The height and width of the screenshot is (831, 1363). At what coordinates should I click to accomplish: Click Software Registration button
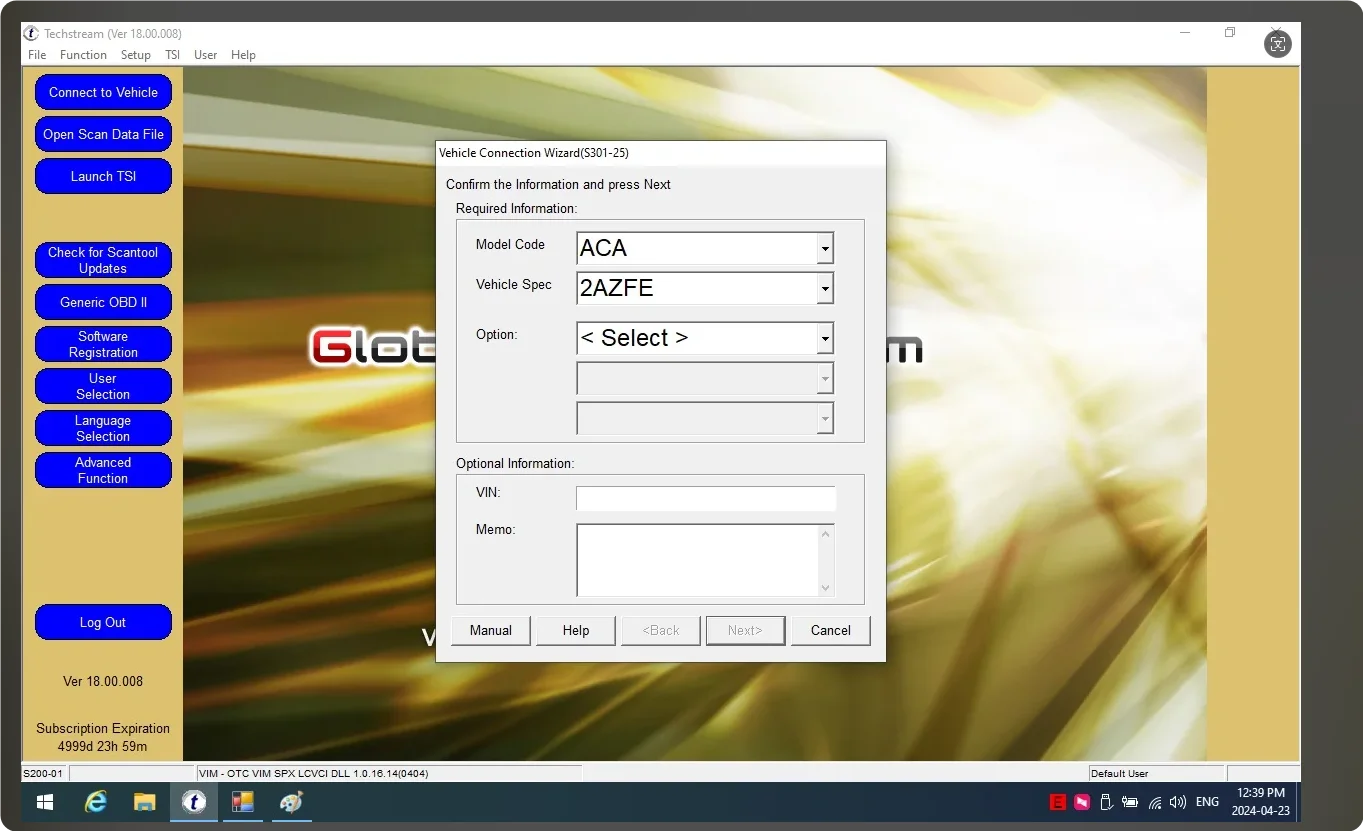pos(103,344)
